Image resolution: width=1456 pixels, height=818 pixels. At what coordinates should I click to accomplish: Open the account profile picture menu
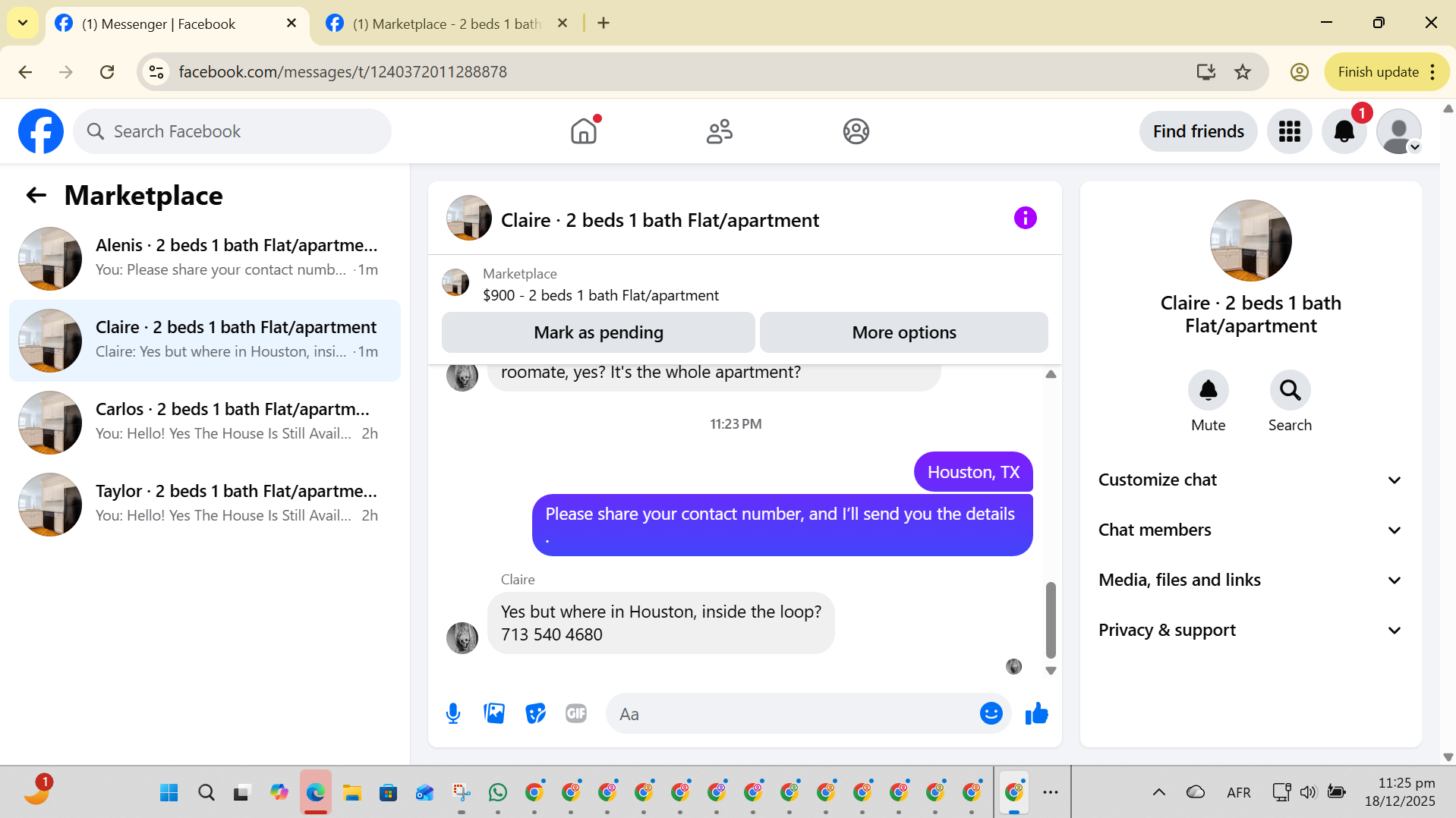1398,131
